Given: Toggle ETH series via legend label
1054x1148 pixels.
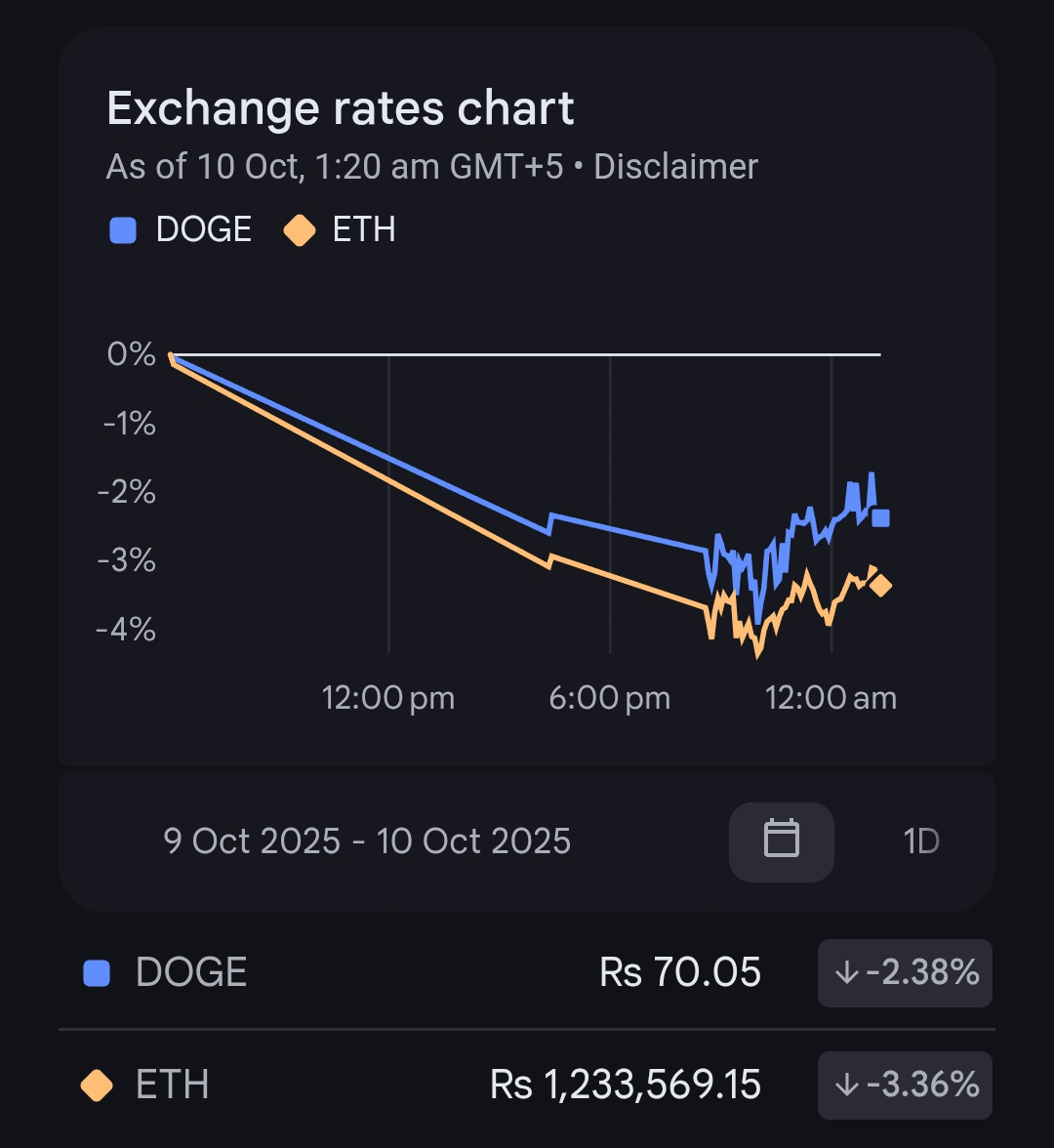Looking at the screenshot, I should point(364,230).
